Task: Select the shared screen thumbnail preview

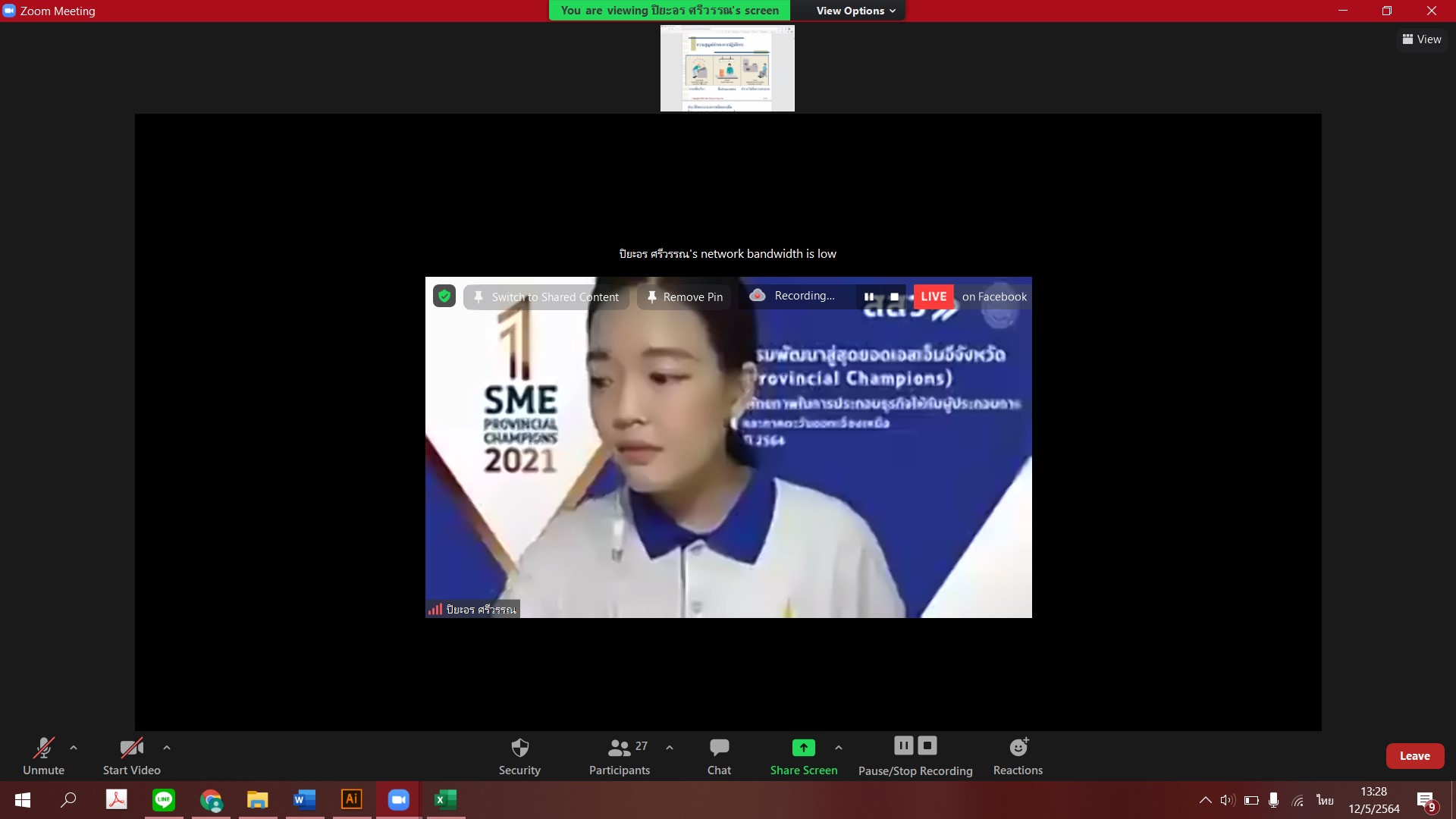Action: 727,68
